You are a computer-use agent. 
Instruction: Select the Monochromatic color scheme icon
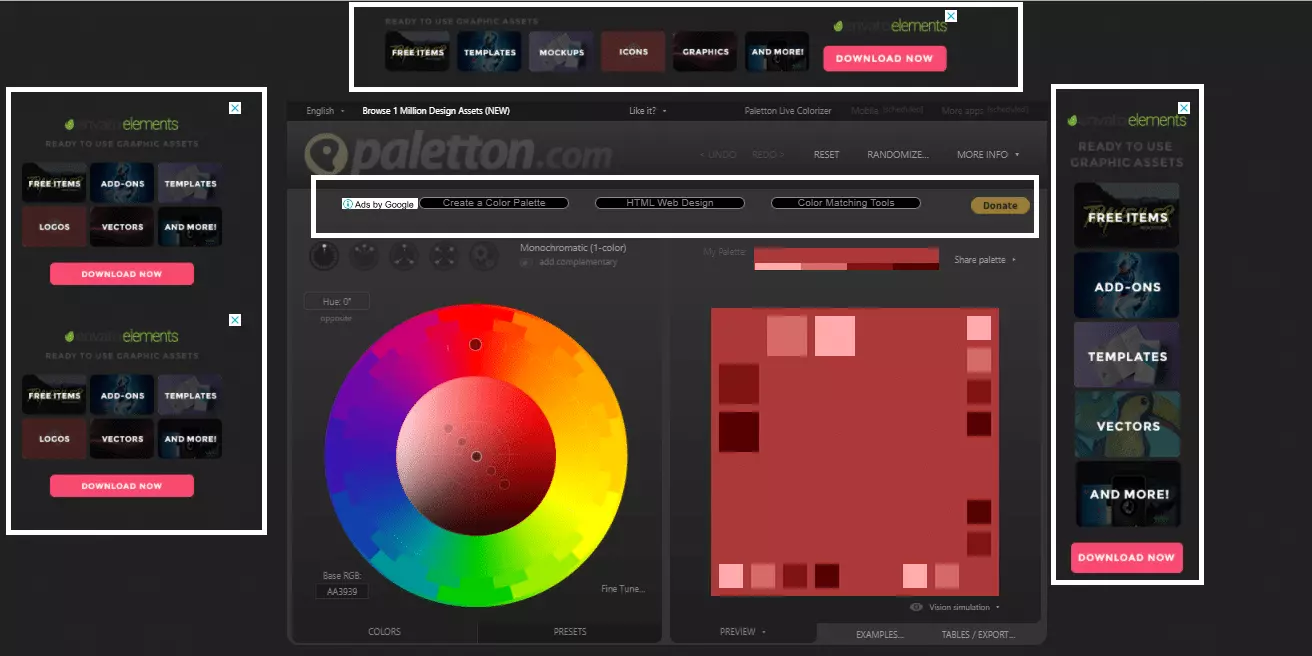point(324,256)
